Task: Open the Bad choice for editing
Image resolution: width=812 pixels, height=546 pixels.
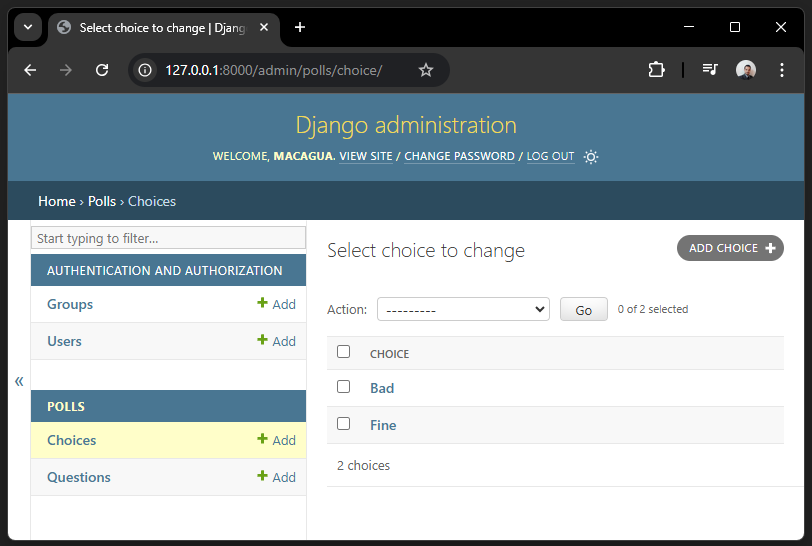Action: pos(382,388)
